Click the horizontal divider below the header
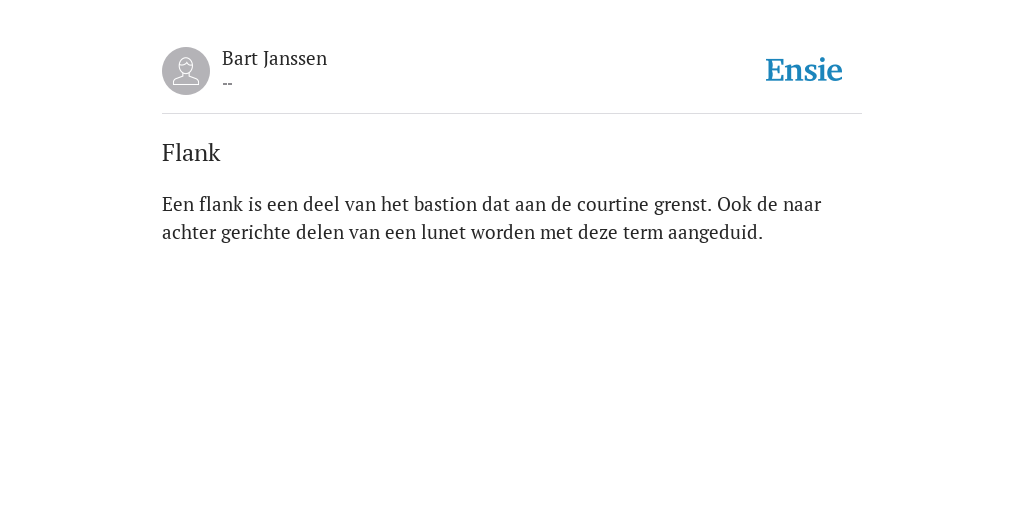Viewport: 1024px width, 512px height. (x=512, y=114)
